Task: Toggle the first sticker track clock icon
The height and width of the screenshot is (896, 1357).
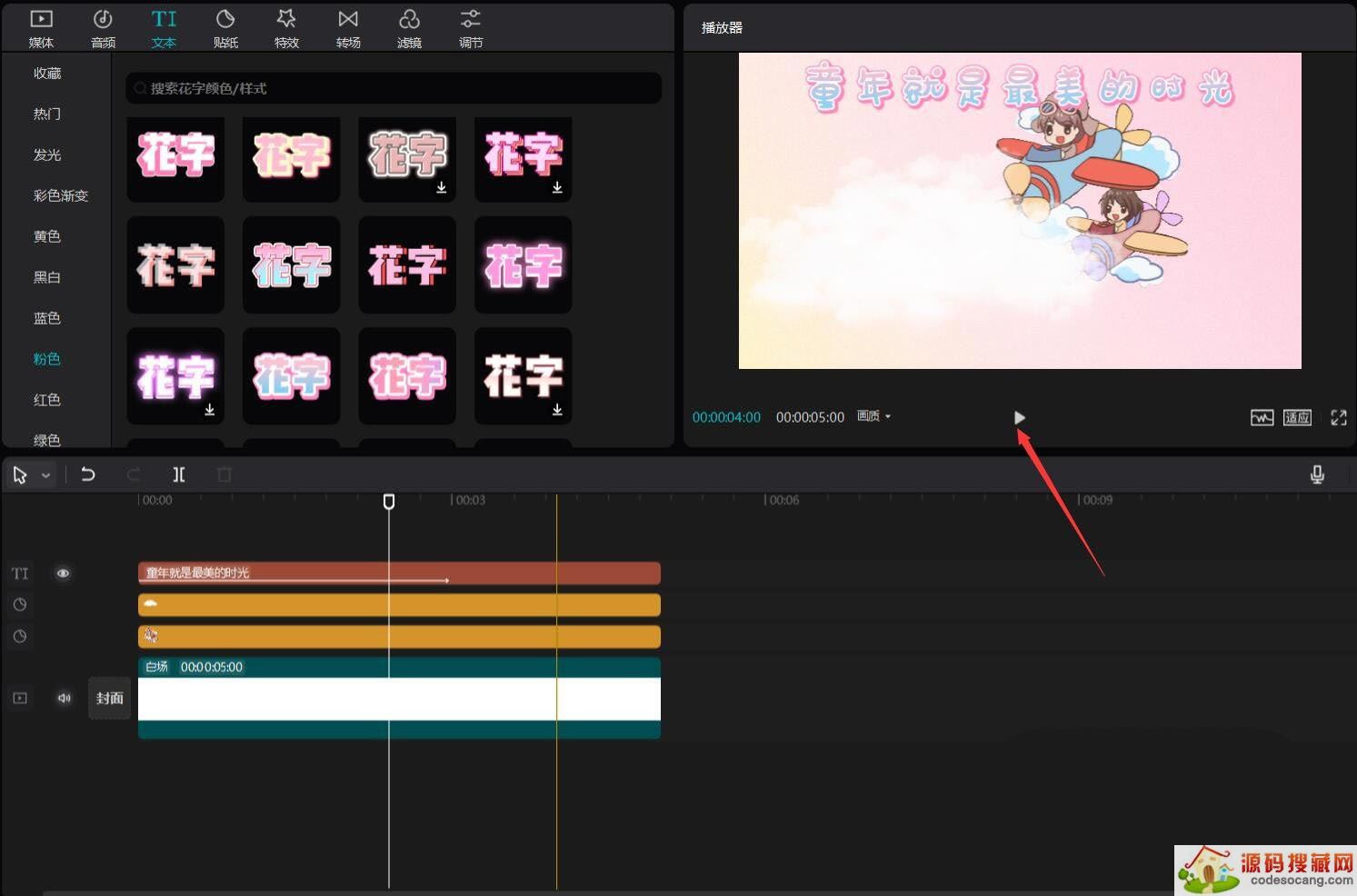Action: pyautogui.click(x=20, y=605)
